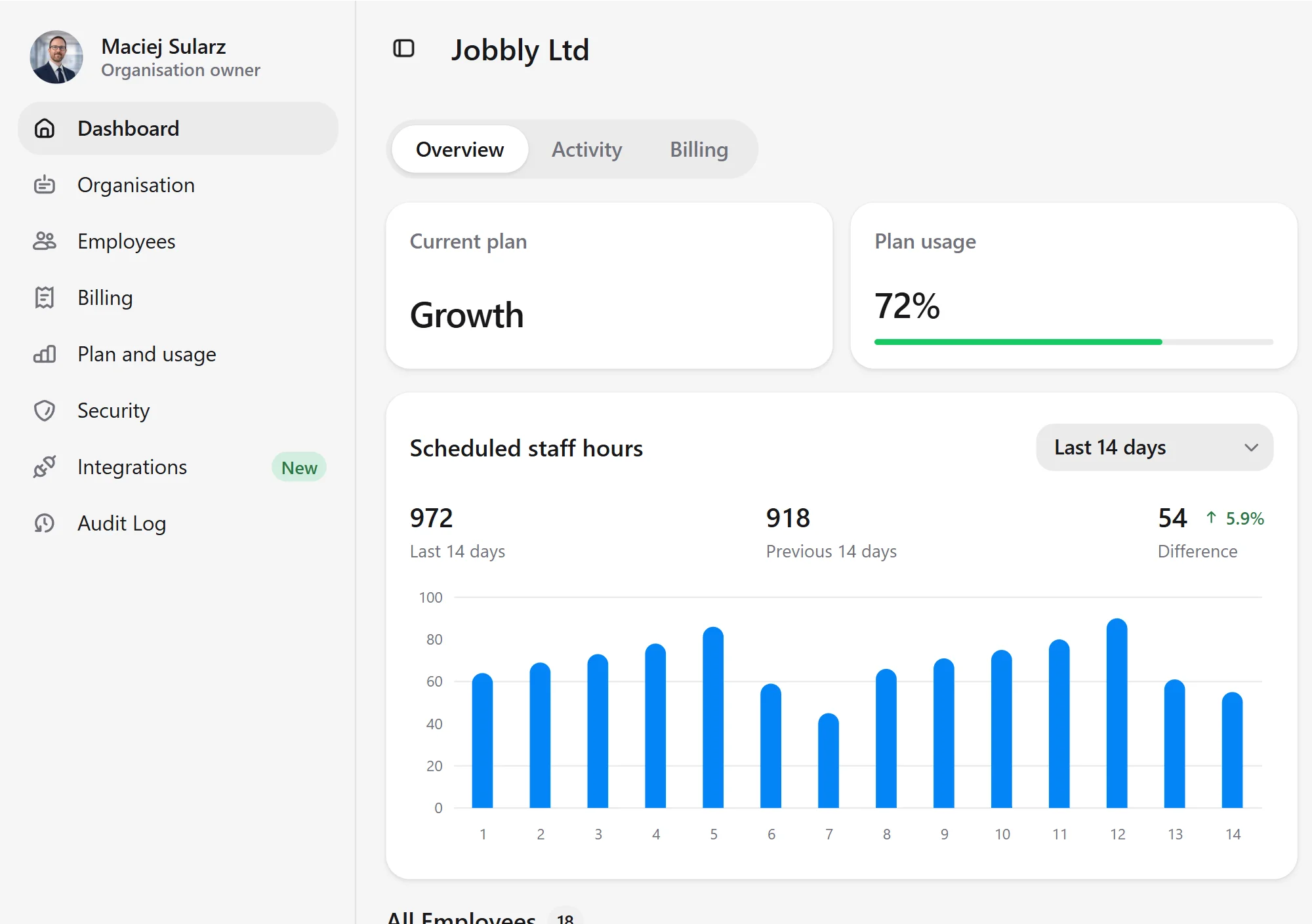
Task: Click the bar for day 10
Action: pos(1002,729)
